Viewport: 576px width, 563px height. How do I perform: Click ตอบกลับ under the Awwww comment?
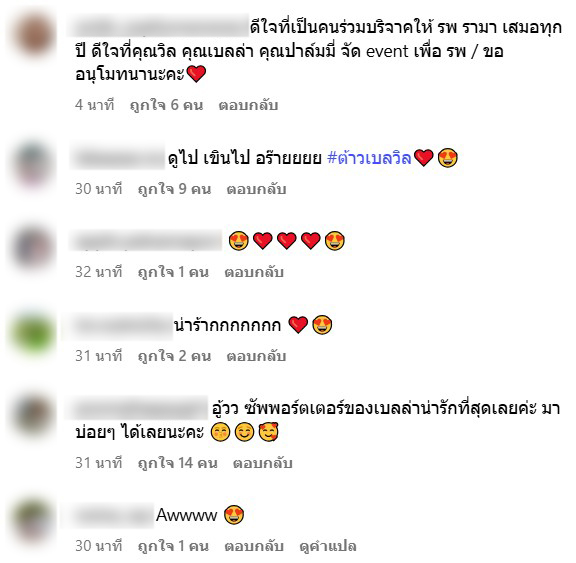tap(254, 546)
